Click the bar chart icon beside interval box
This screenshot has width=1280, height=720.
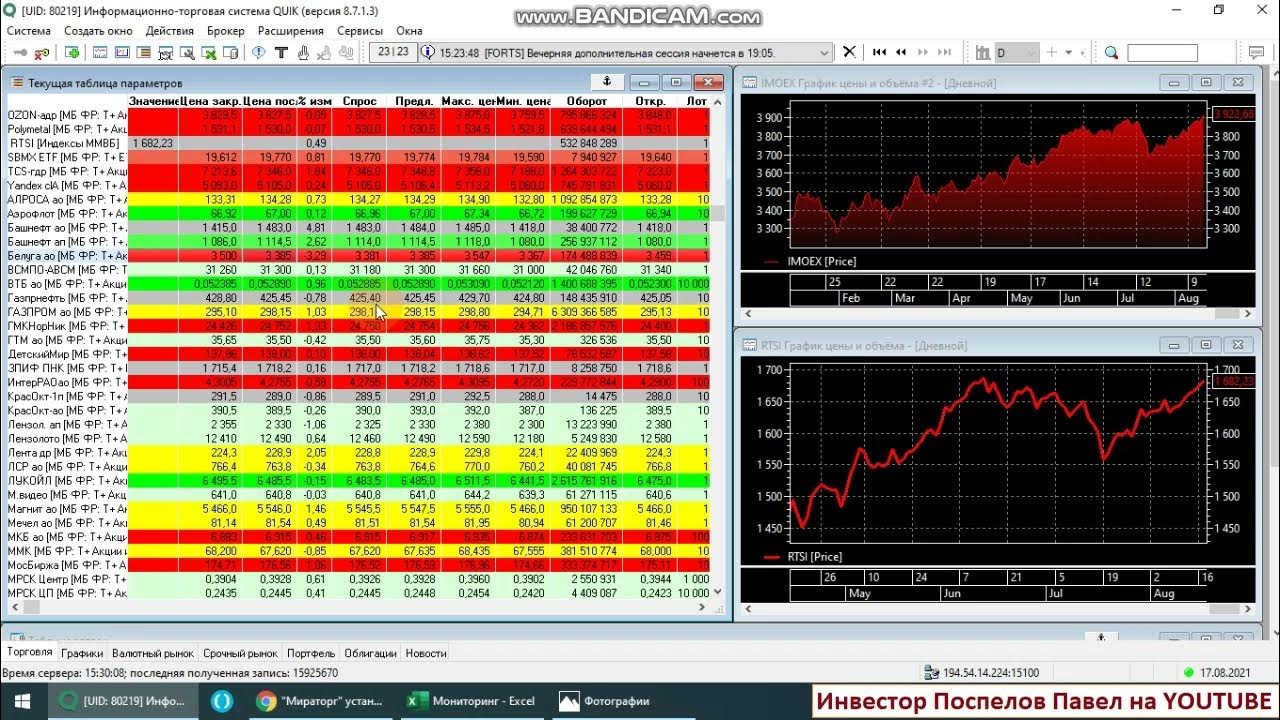coord(983,52)
